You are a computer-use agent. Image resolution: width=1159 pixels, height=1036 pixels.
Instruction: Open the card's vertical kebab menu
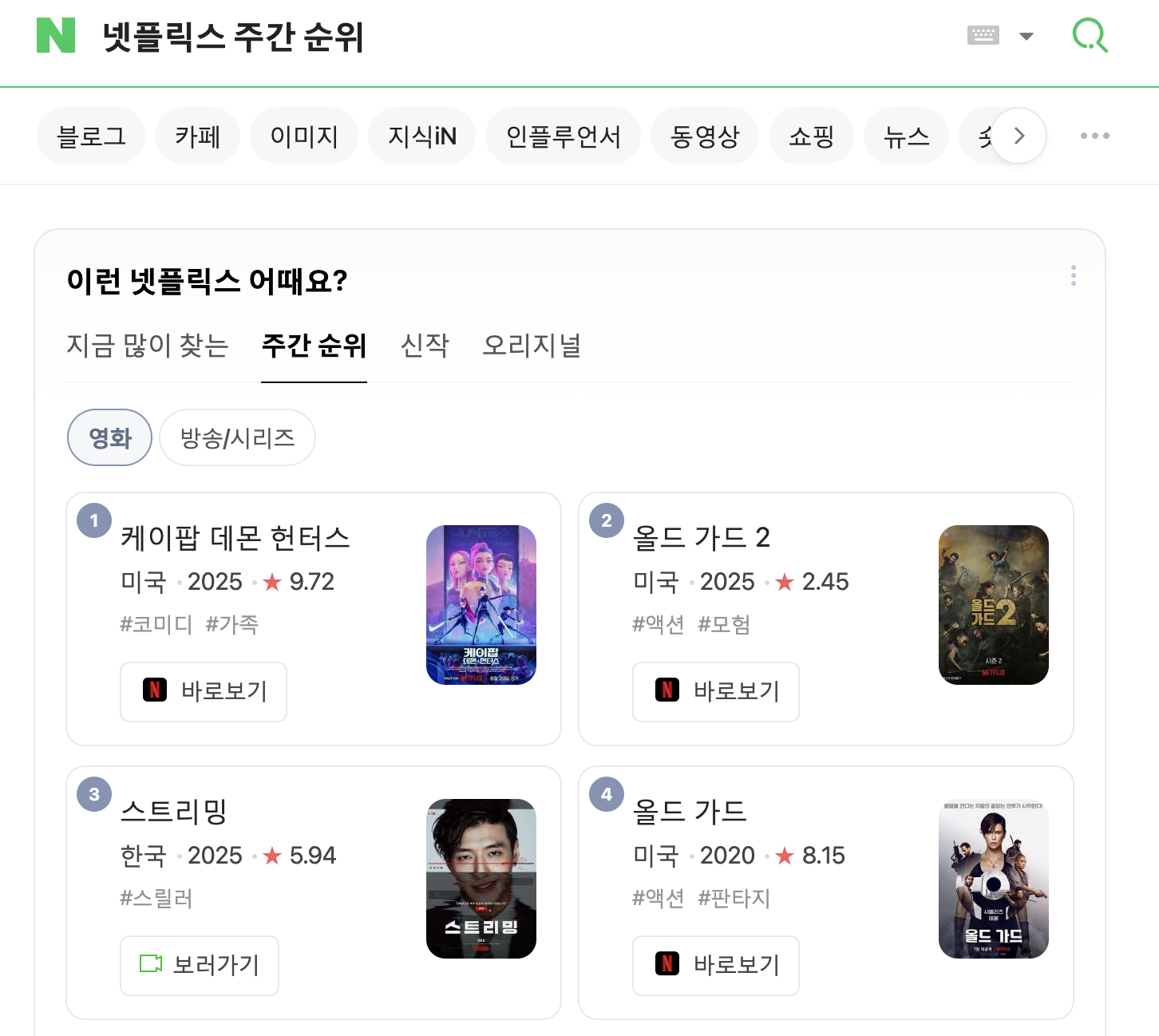tap(1073, 275)
